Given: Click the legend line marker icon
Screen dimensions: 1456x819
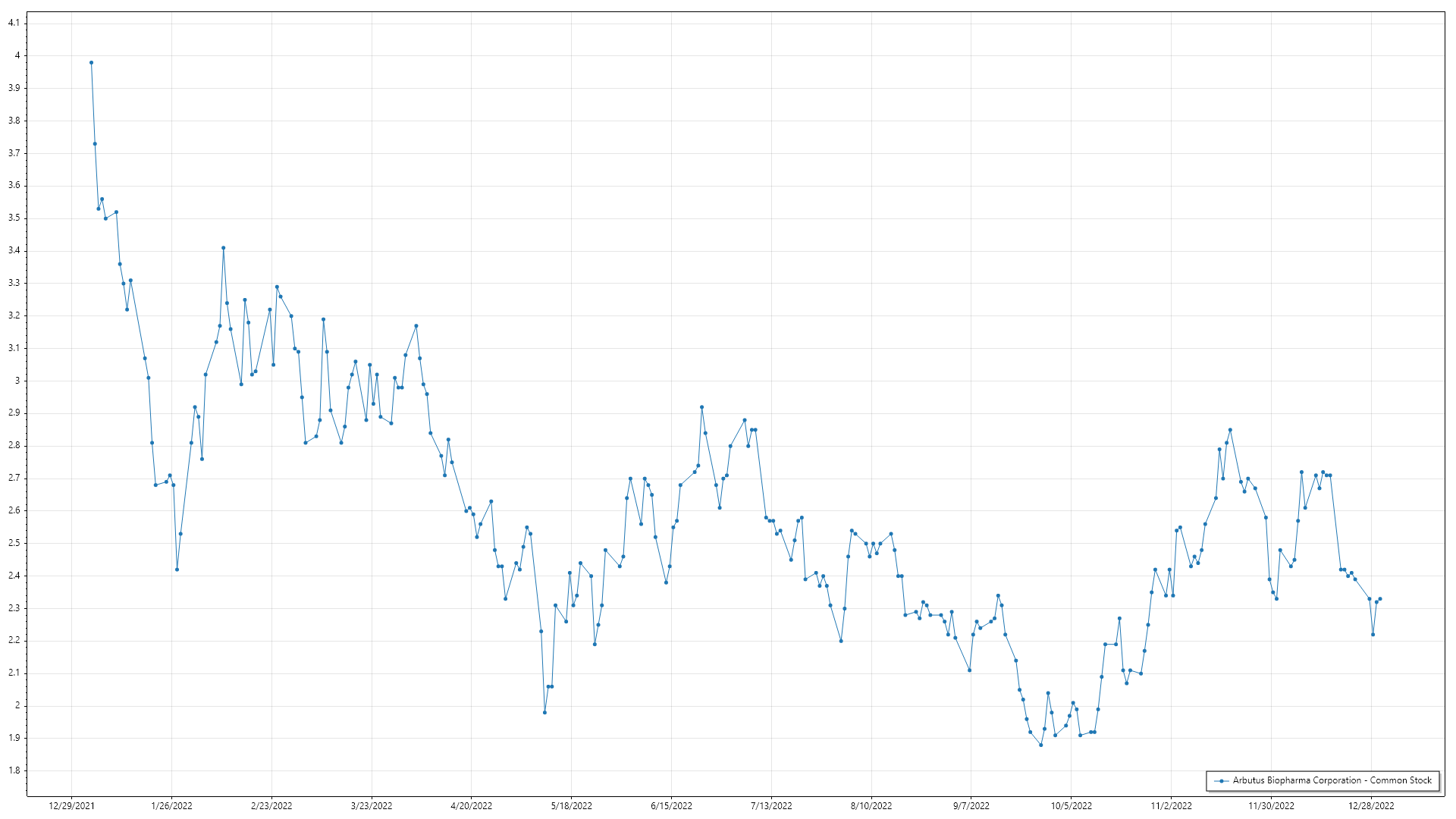Looking at the screenshot, I should [x=1221, y=780].
